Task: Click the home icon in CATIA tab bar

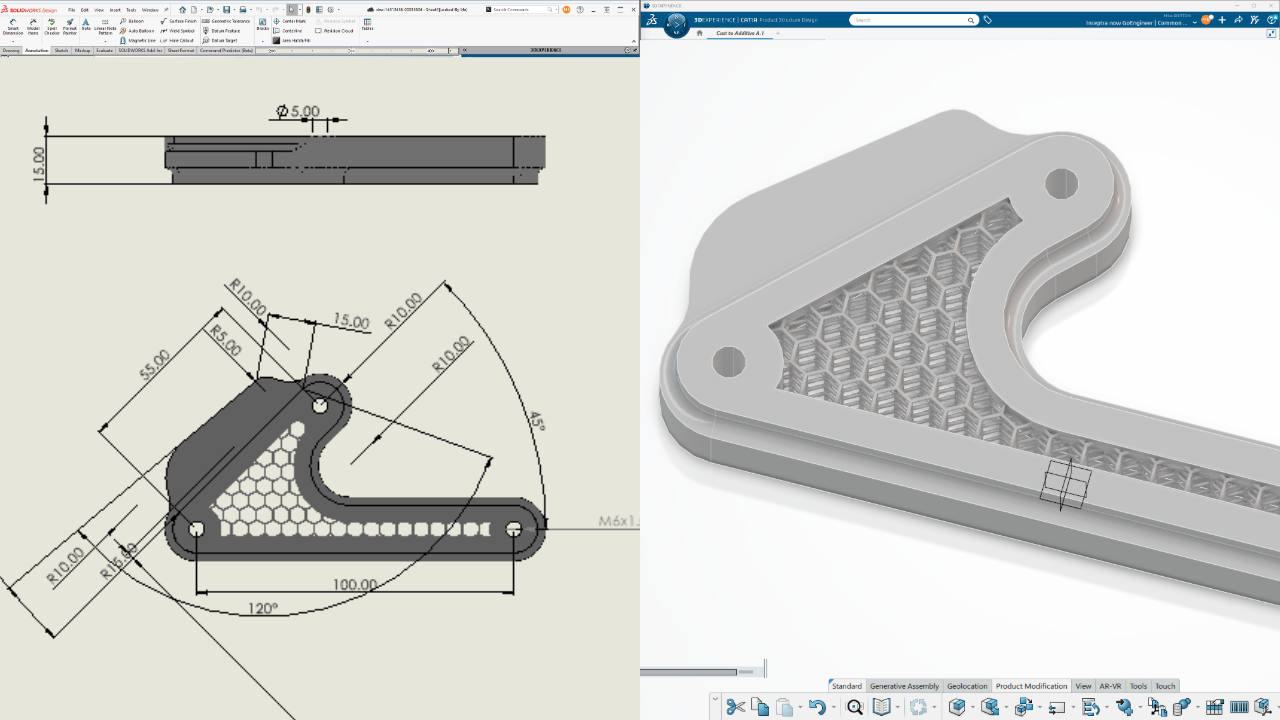Action: tap(700, 33)
